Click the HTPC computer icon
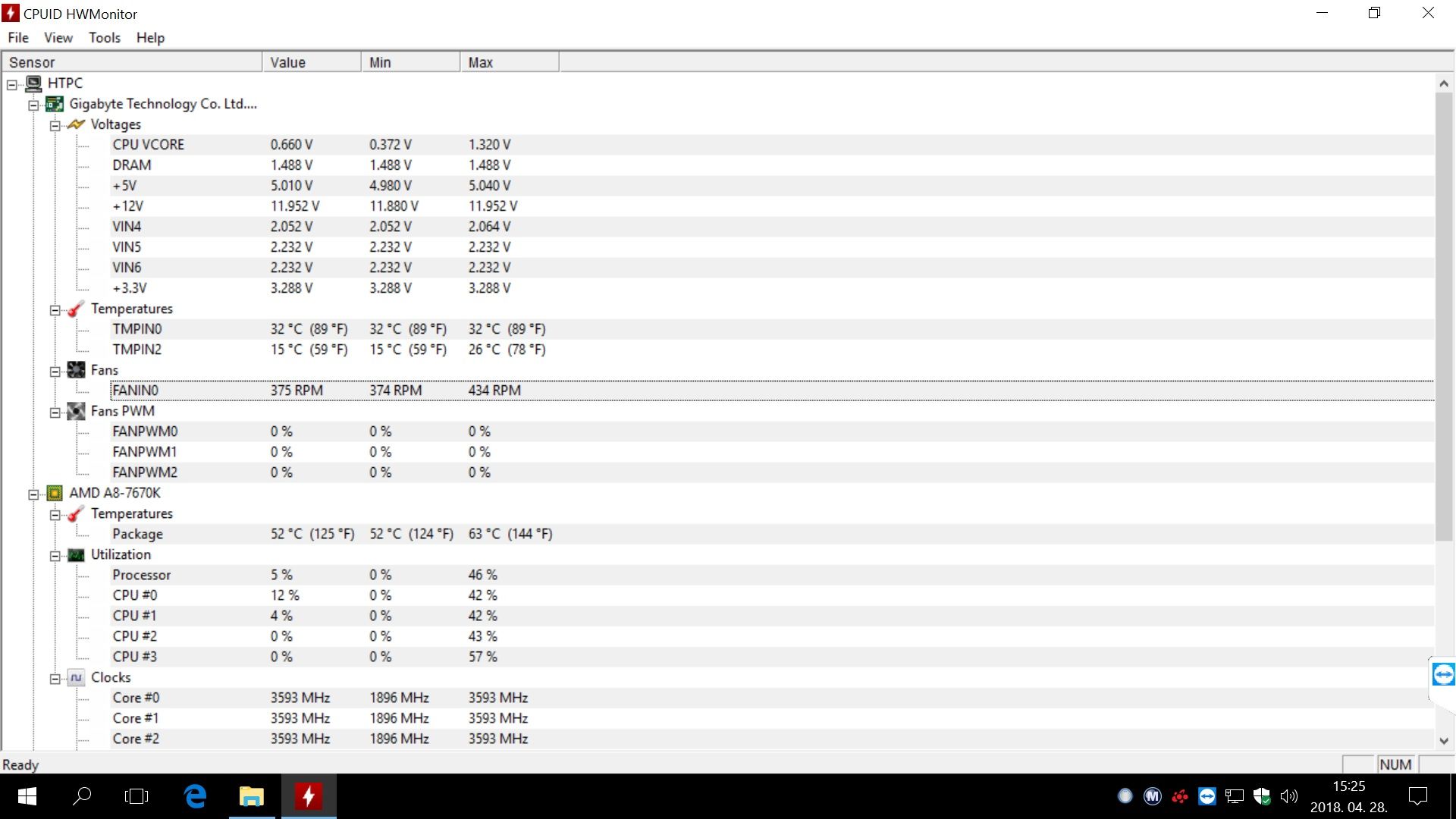Image resolution: width=1456 pixels, height=819 pixels. (x=33, y=83)
